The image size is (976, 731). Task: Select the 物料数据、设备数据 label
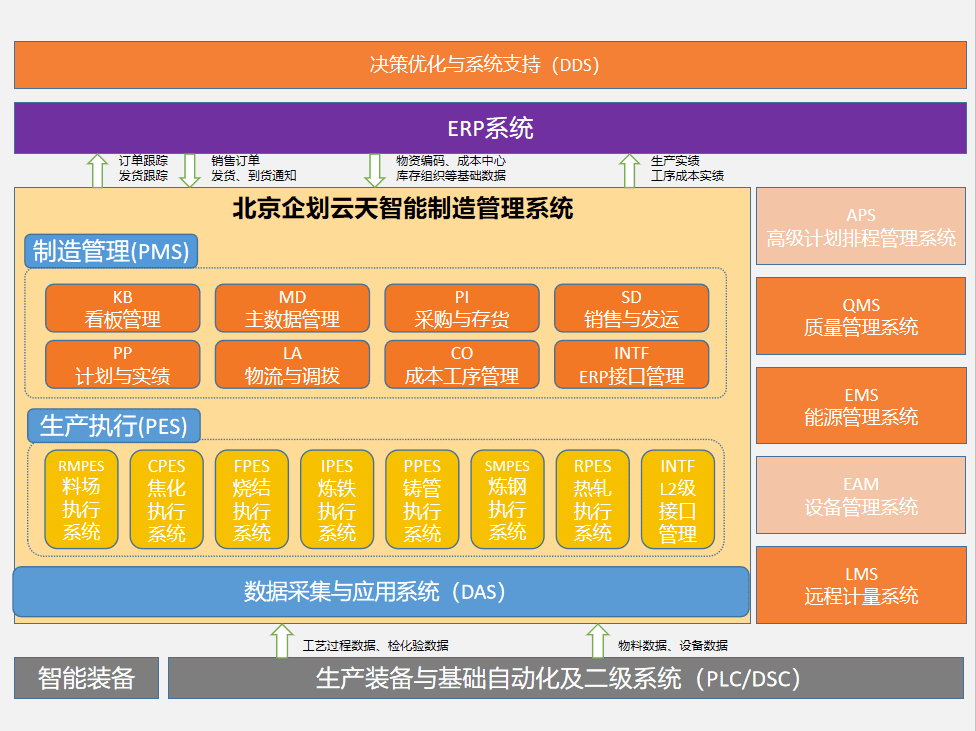tap(672, 646)
